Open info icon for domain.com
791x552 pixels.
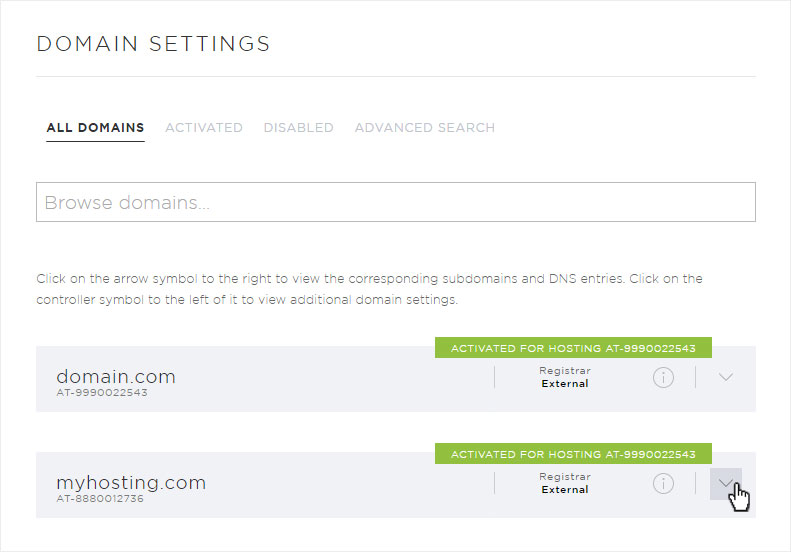[663, 377]
